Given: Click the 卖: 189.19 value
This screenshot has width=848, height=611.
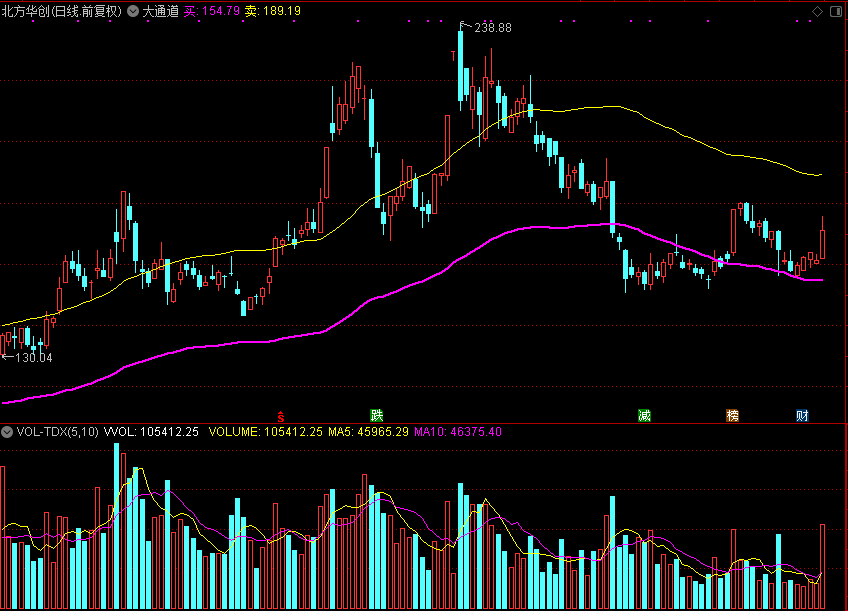Looking at the screenshot, I should [x=273, y=11].
